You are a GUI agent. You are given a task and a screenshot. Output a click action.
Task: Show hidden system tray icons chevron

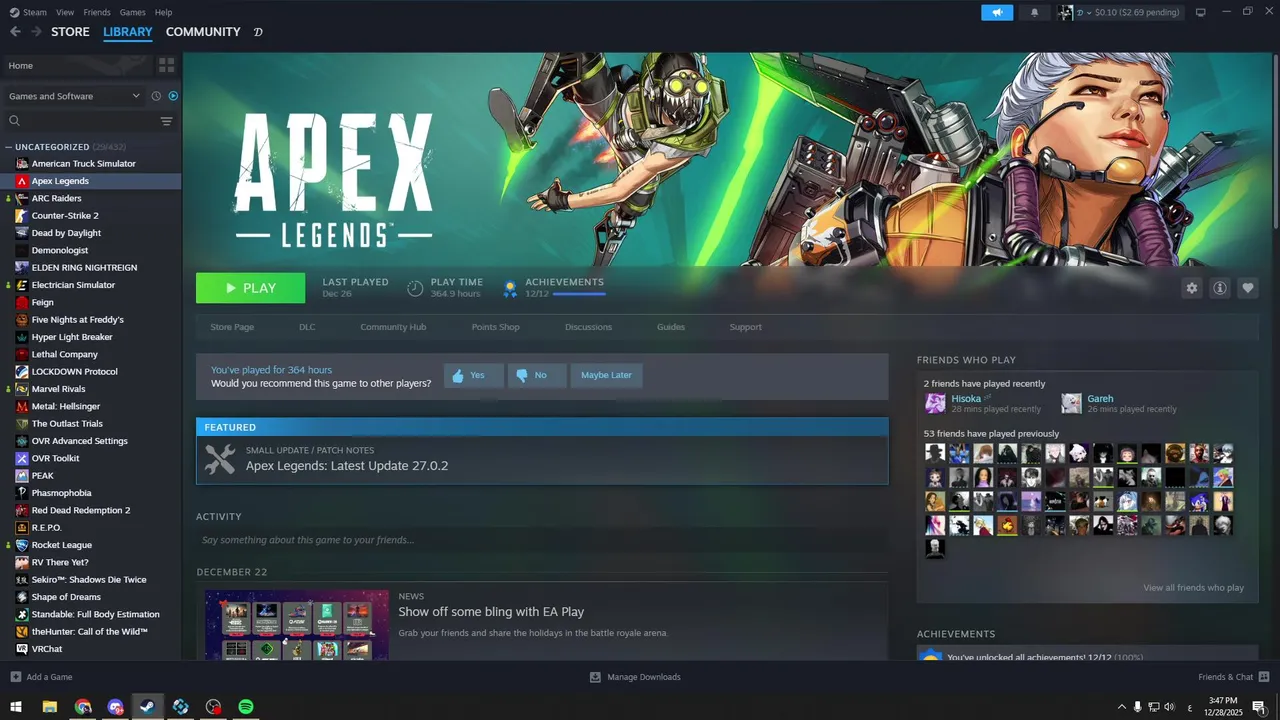coord(1121,707)
